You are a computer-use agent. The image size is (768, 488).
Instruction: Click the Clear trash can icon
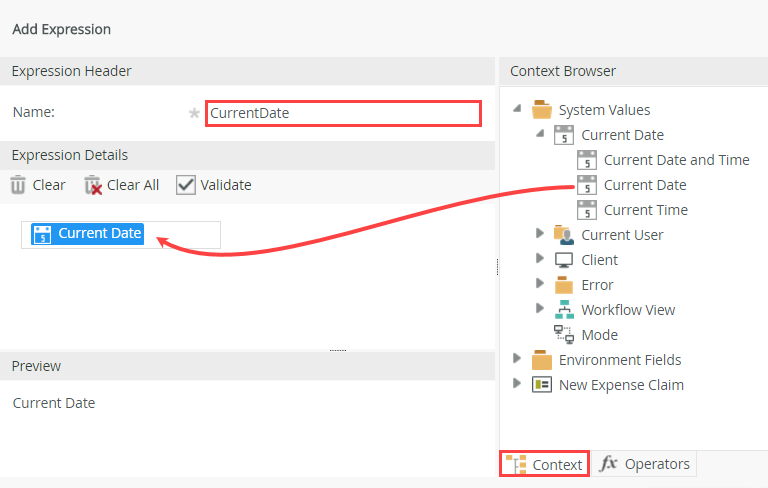(18, 185)
